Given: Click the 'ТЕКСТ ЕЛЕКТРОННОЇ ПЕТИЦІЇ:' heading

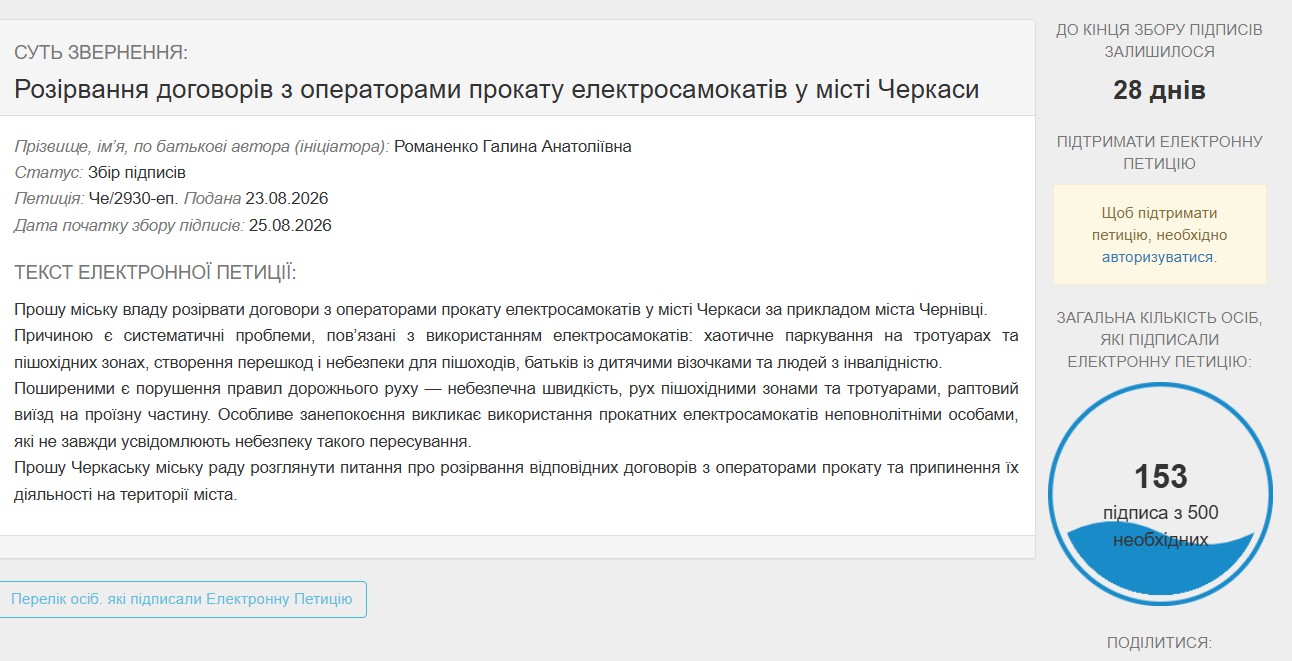Looking at the screenshot, I should 155,272.
